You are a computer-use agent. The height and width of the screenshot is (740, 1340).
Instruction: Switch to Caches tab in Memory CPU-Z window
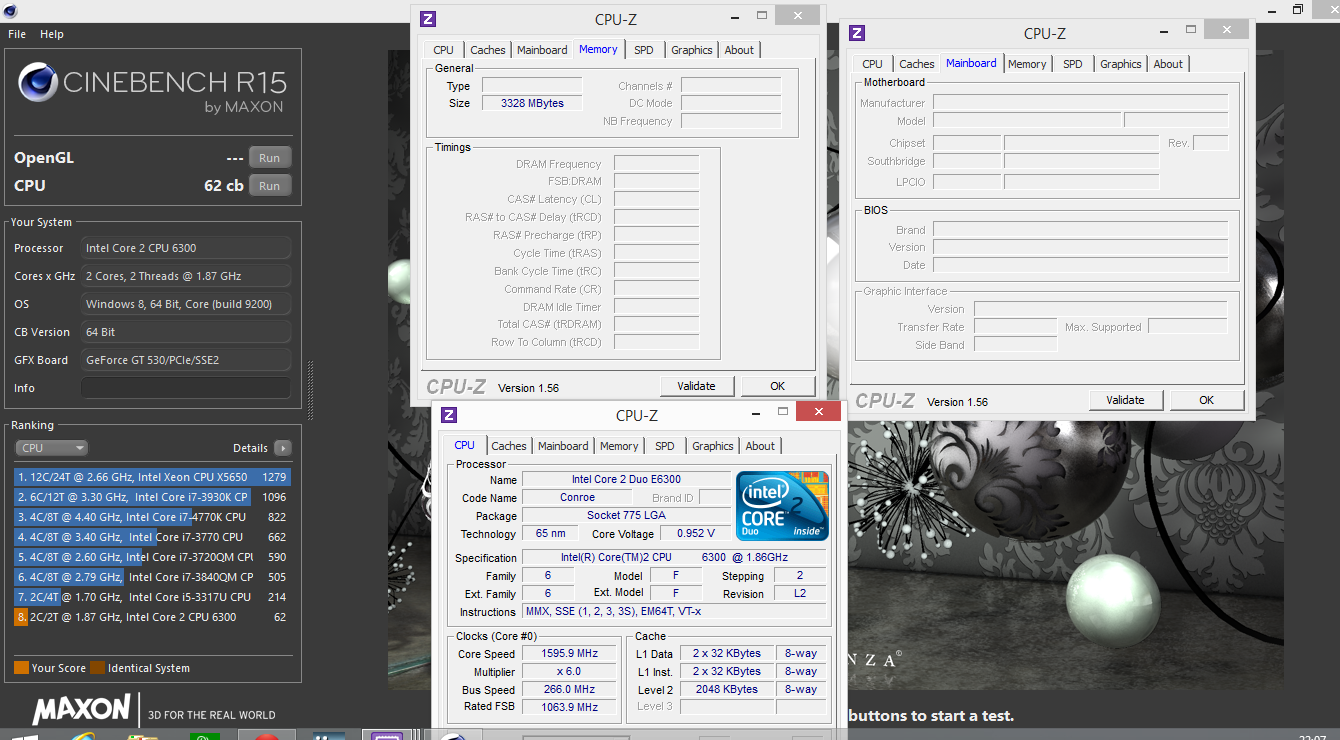(488, 50)
